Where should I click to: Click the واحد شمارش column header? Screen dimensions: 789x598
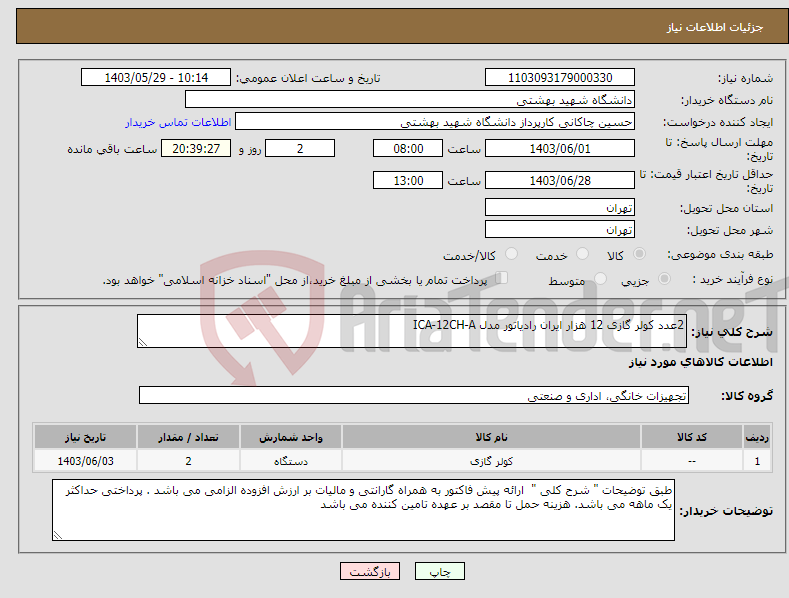[291, 437]
